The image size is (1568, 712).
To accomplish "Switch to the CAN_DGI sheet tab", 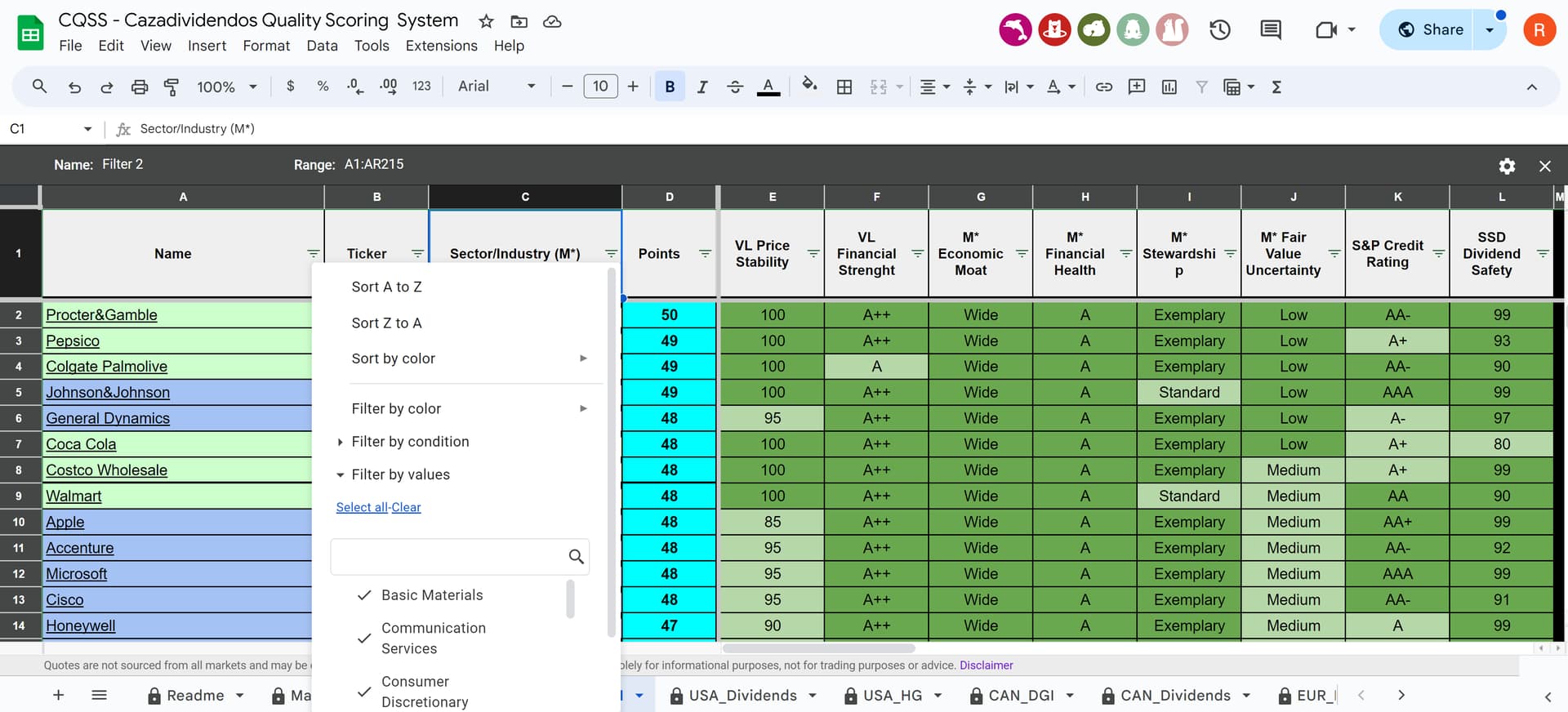I will click(1021, 695).
